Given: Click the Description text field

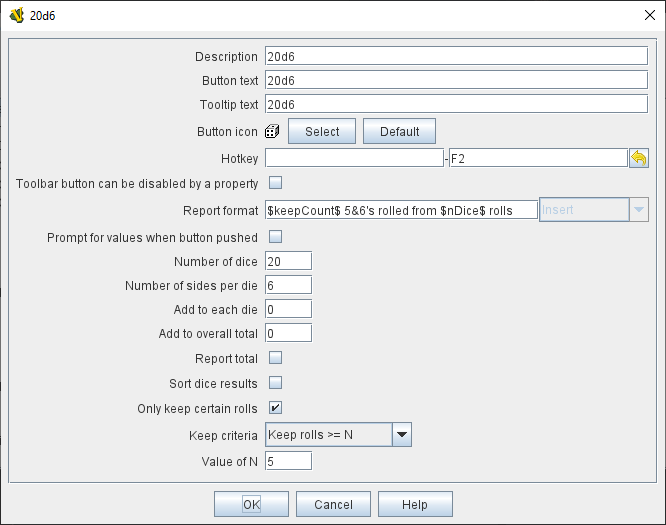Looking at the screenshot, I should tap(456, 56).
